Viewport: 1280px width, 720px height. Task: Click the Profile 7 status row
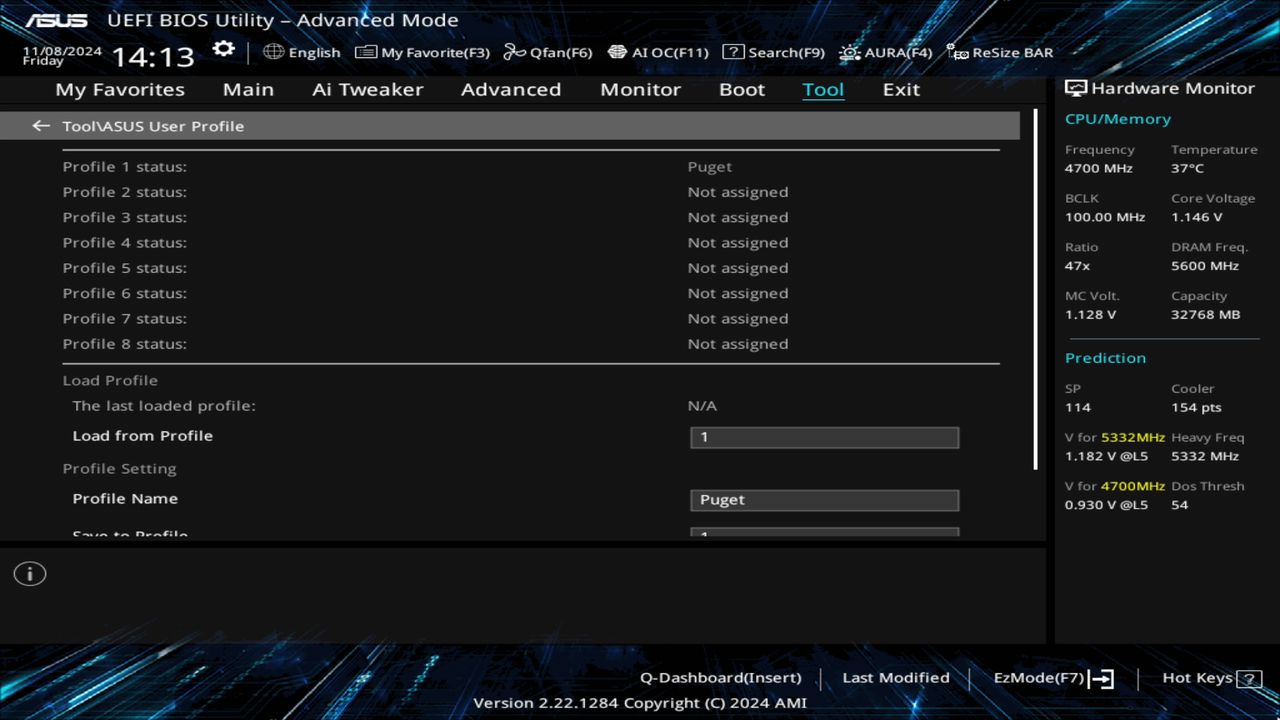(x=531, y=319)
